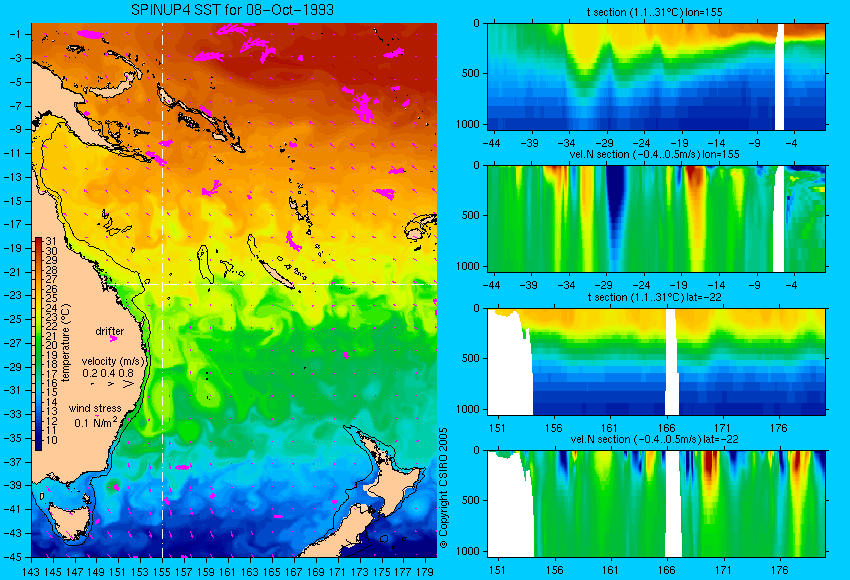Click "-29" on lon=155 velocity section axis
The image size is (850, 580).
pyautogui.click(x=604, y=286)
